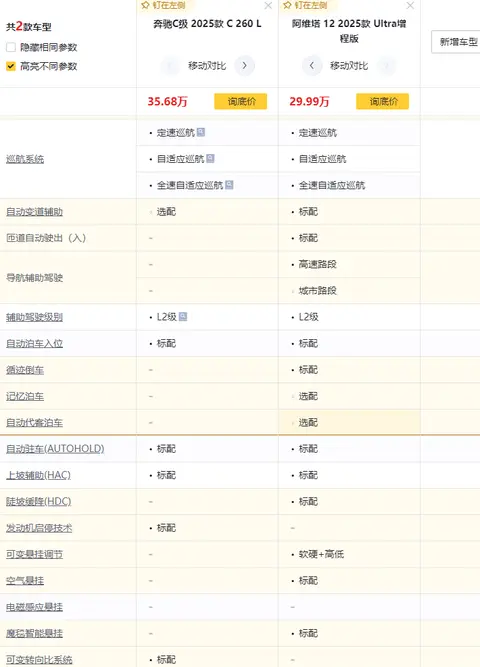Move 阿维塔 12 column left with arrow
Screen dimensions: 480x667
pyautogui.click(x=312, y=66)
